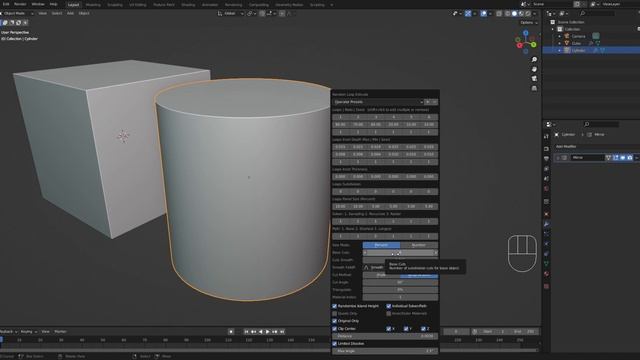Toggle the Original Only checkbox

[335, 321]
